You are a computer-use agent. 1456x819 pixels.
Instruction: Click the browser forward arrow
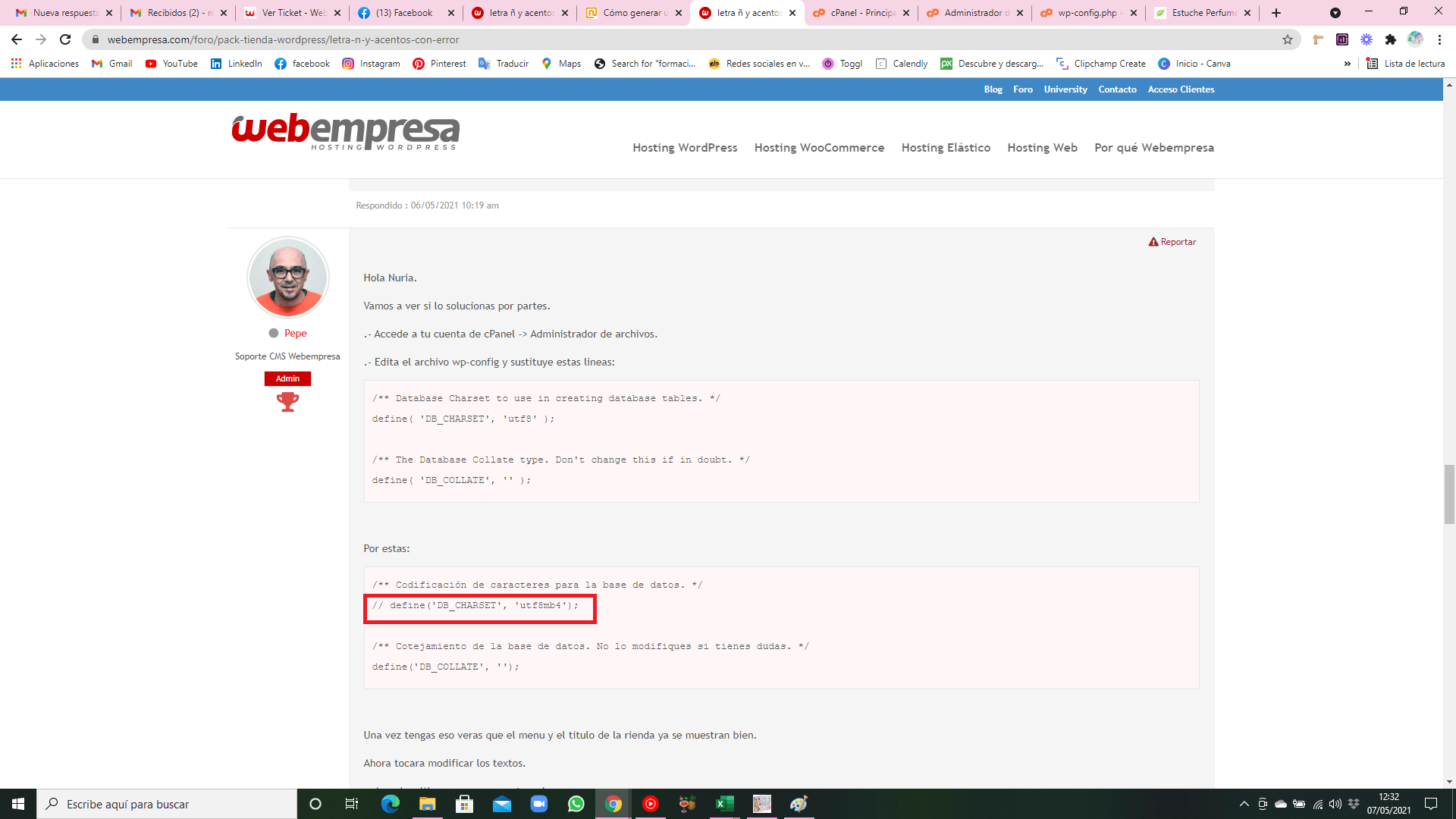[x=41, y=39]
